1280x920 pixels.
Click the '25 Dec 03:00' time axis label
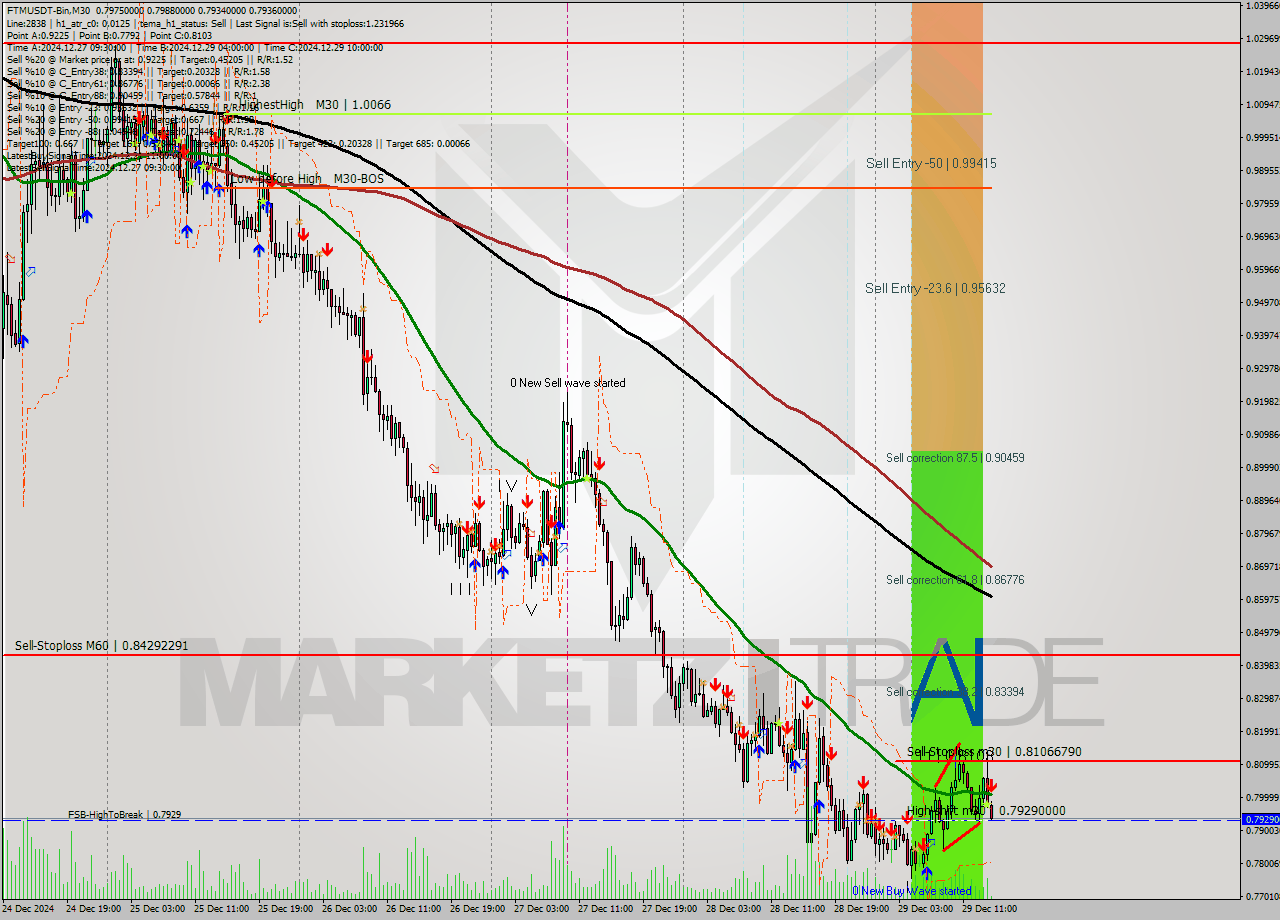158,910
